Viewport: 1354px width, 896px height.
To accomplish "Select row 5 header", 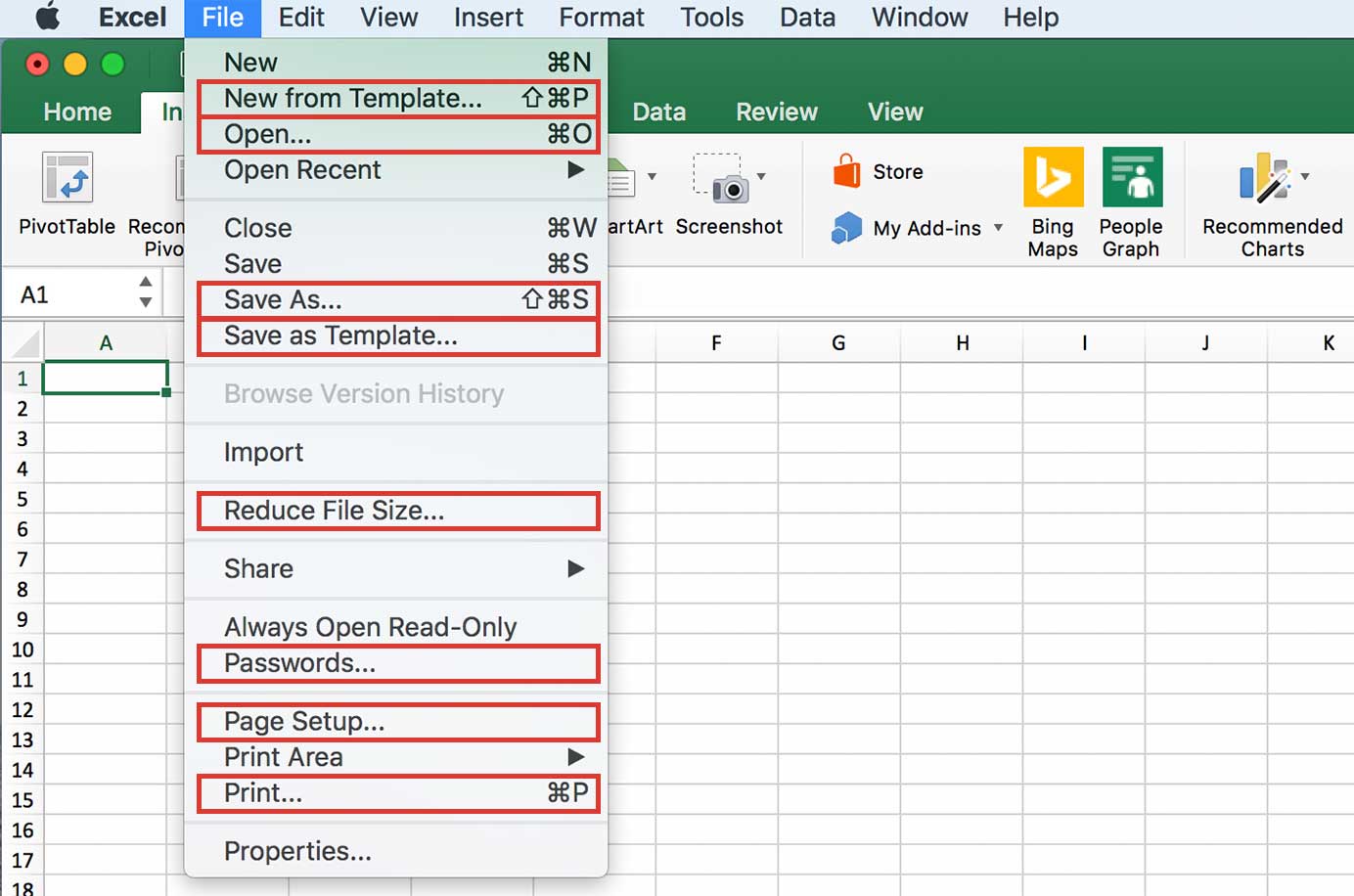I will click(x=23, y=499).
